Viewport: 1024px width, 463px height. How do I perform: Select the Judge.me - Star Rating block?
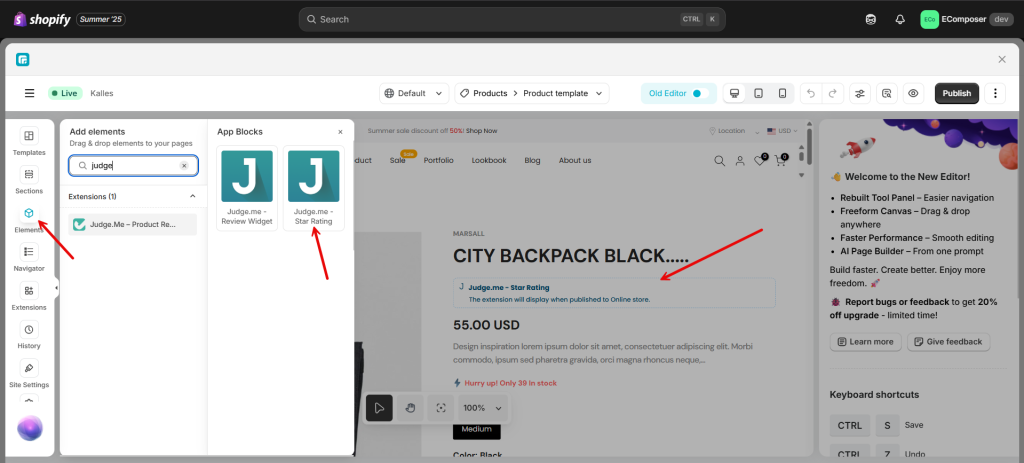point(313,188)
